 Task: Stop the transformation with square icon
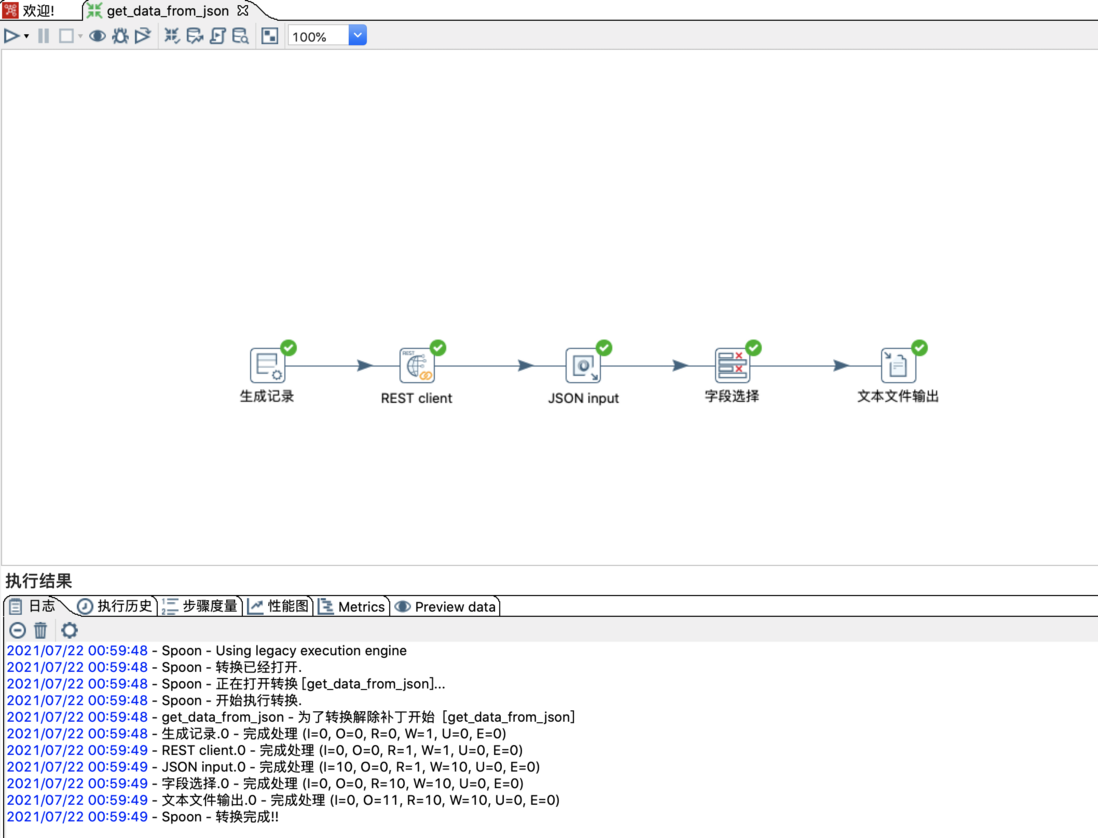pos(66,36)
